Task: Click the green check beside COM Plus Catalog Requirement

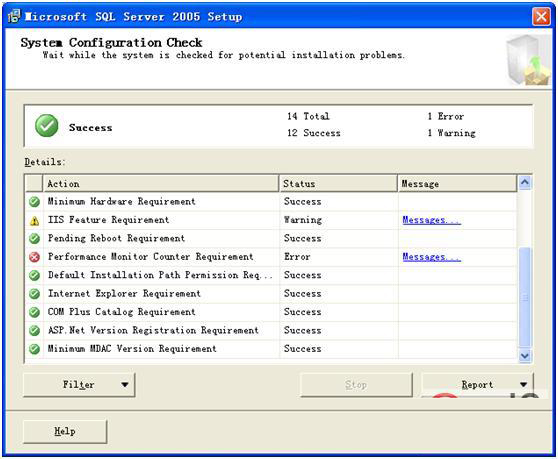Action: coord(35,312)
